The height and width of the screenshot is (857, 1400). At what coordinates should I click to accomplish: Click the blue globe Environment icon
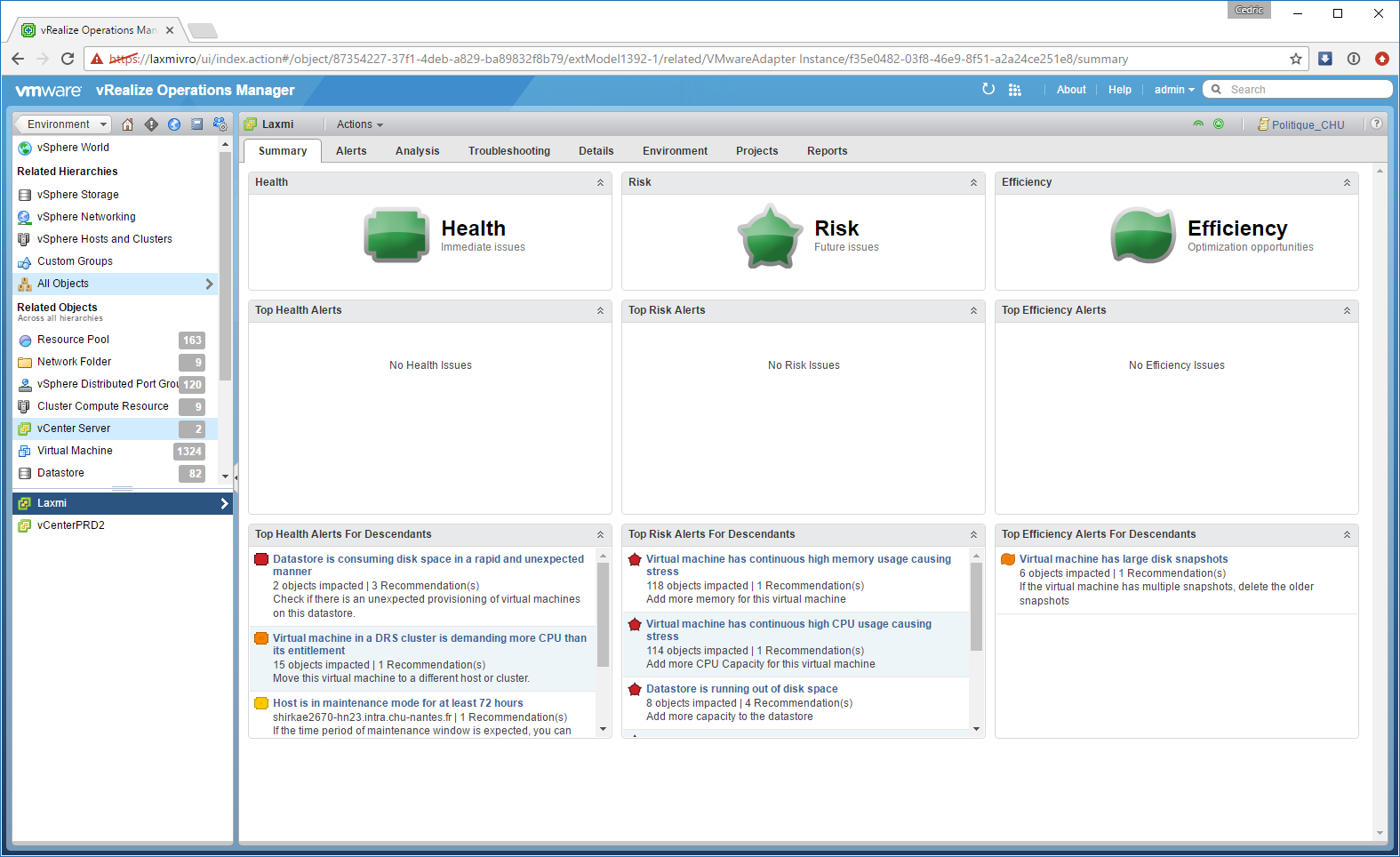174,124
